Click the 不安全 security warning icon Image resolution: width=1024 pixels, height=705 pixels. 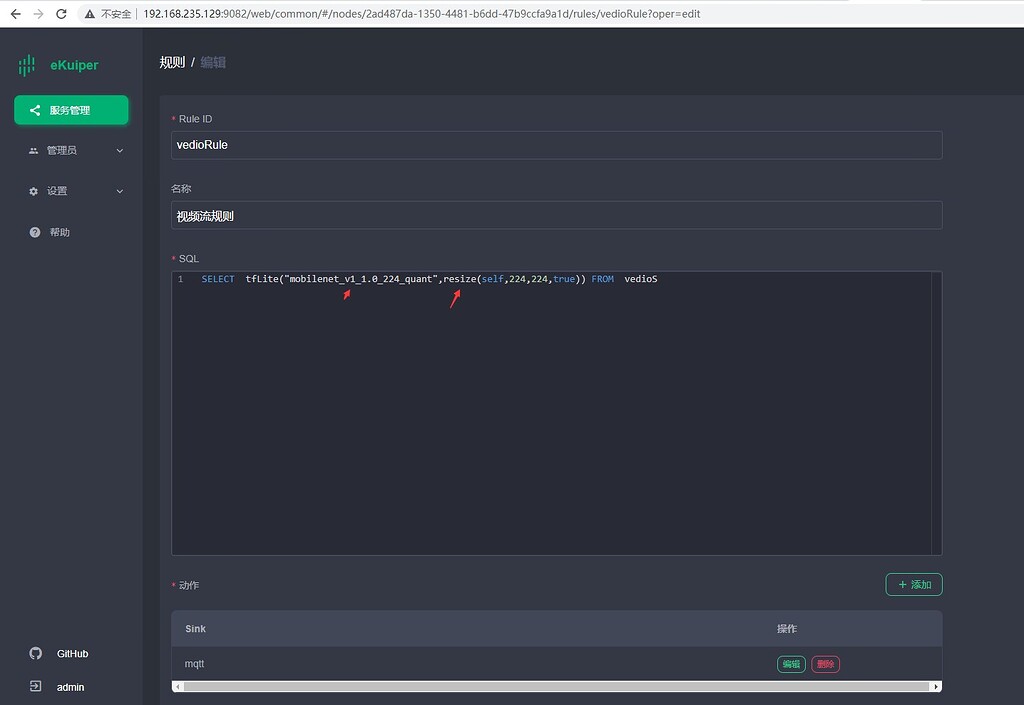point(90,14)
